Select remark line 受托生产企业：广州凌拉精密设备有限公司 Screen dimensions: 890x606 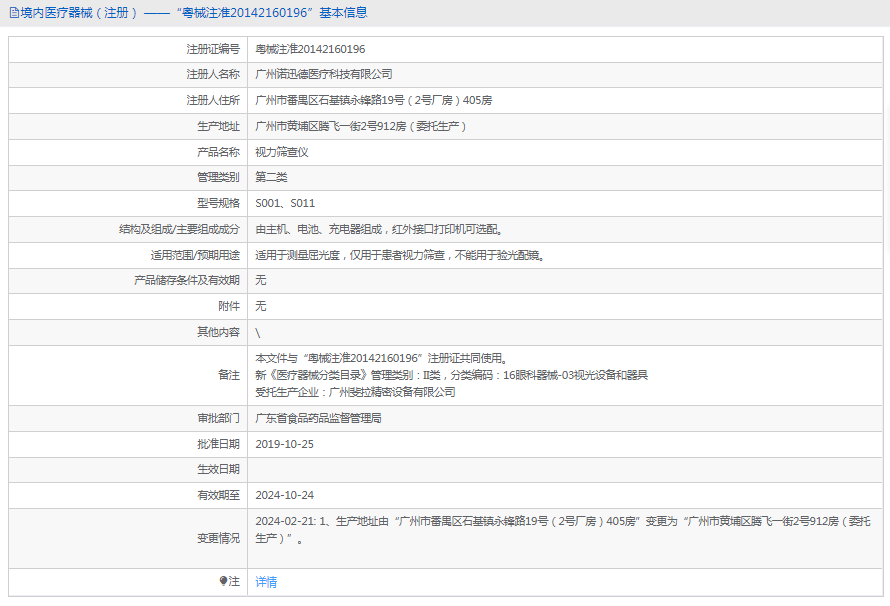pyautogui.click(x=355, y=392)
